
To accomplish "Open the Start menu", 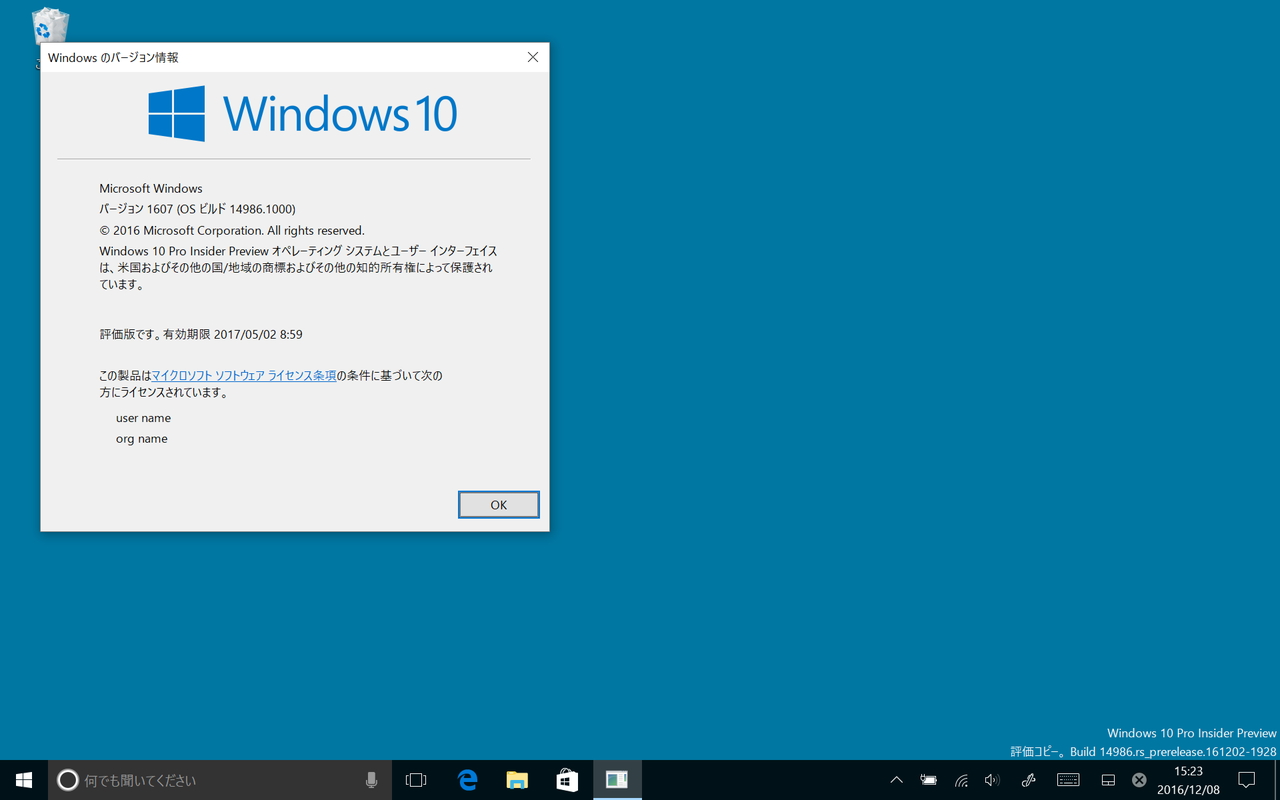I will pyautogui.click(x=22, y=779).
